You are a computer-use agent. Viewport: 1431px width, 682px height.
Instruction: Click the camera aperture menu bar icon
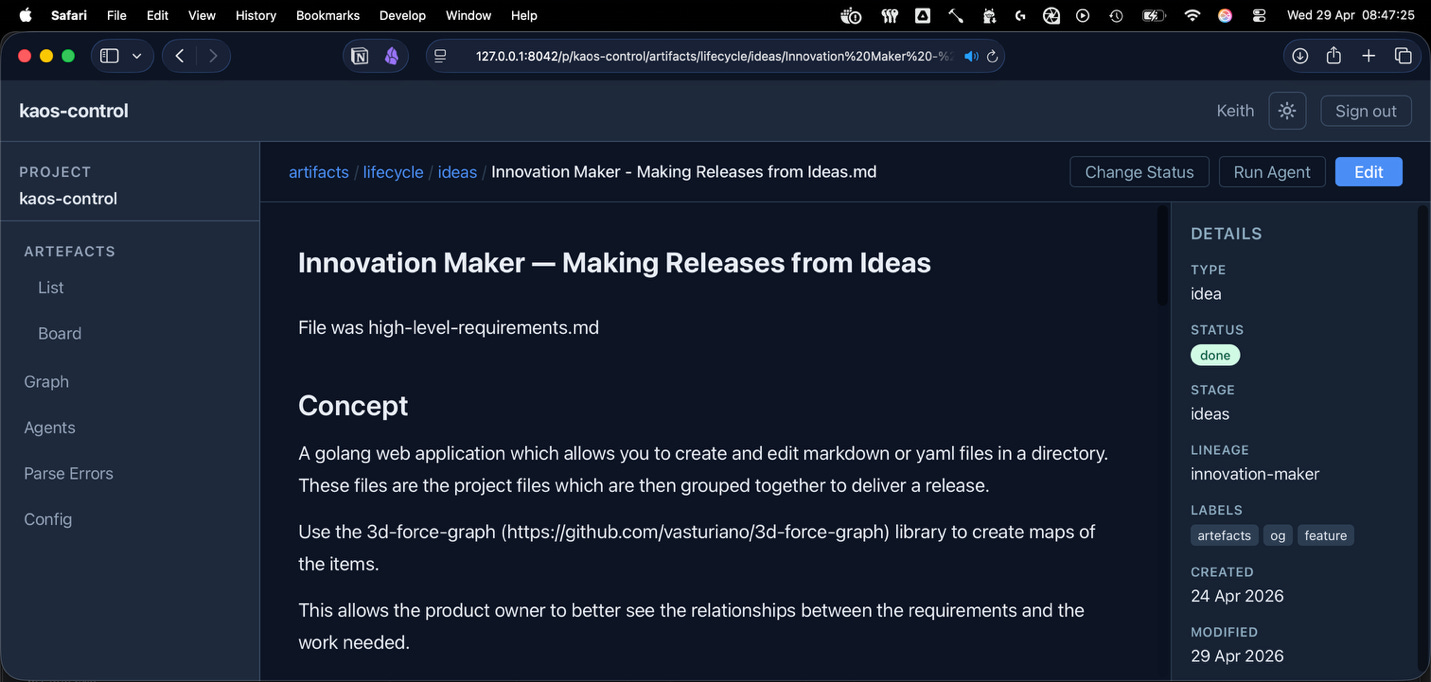pos(1051,15)
